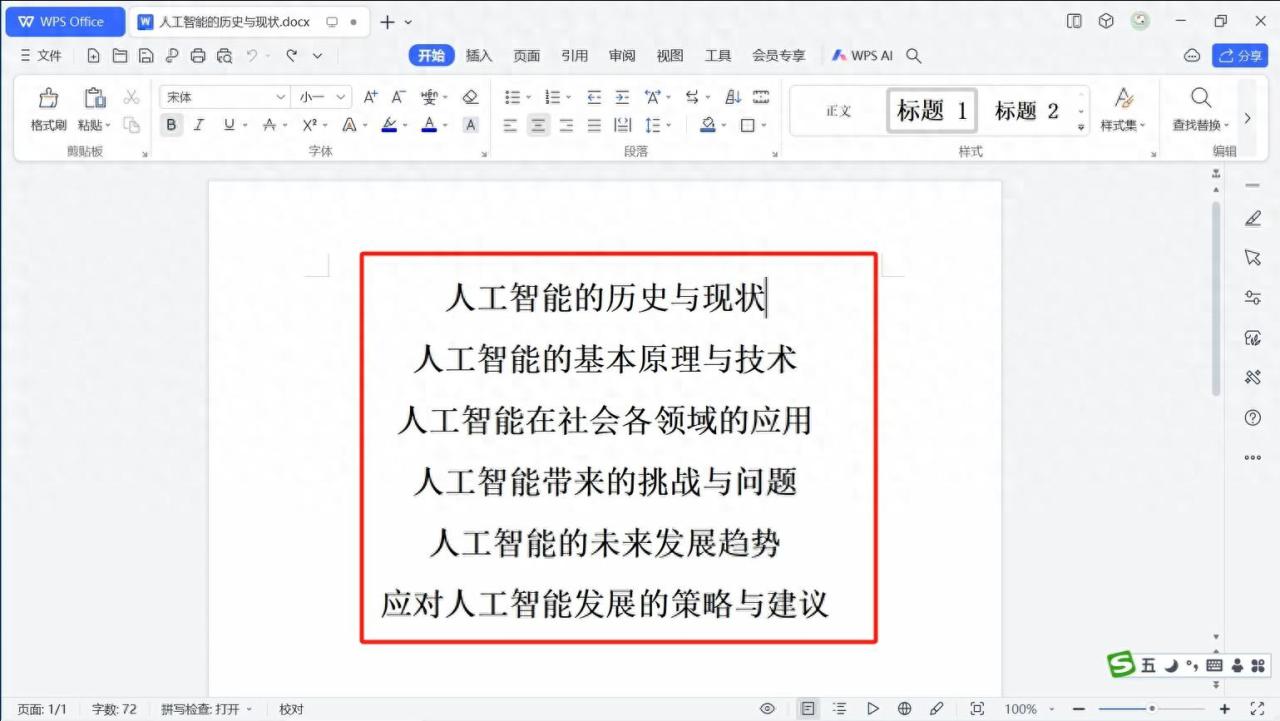Expand the styles gallery with its more arrow
The image size is (1280, 721).
(1081, 127)
